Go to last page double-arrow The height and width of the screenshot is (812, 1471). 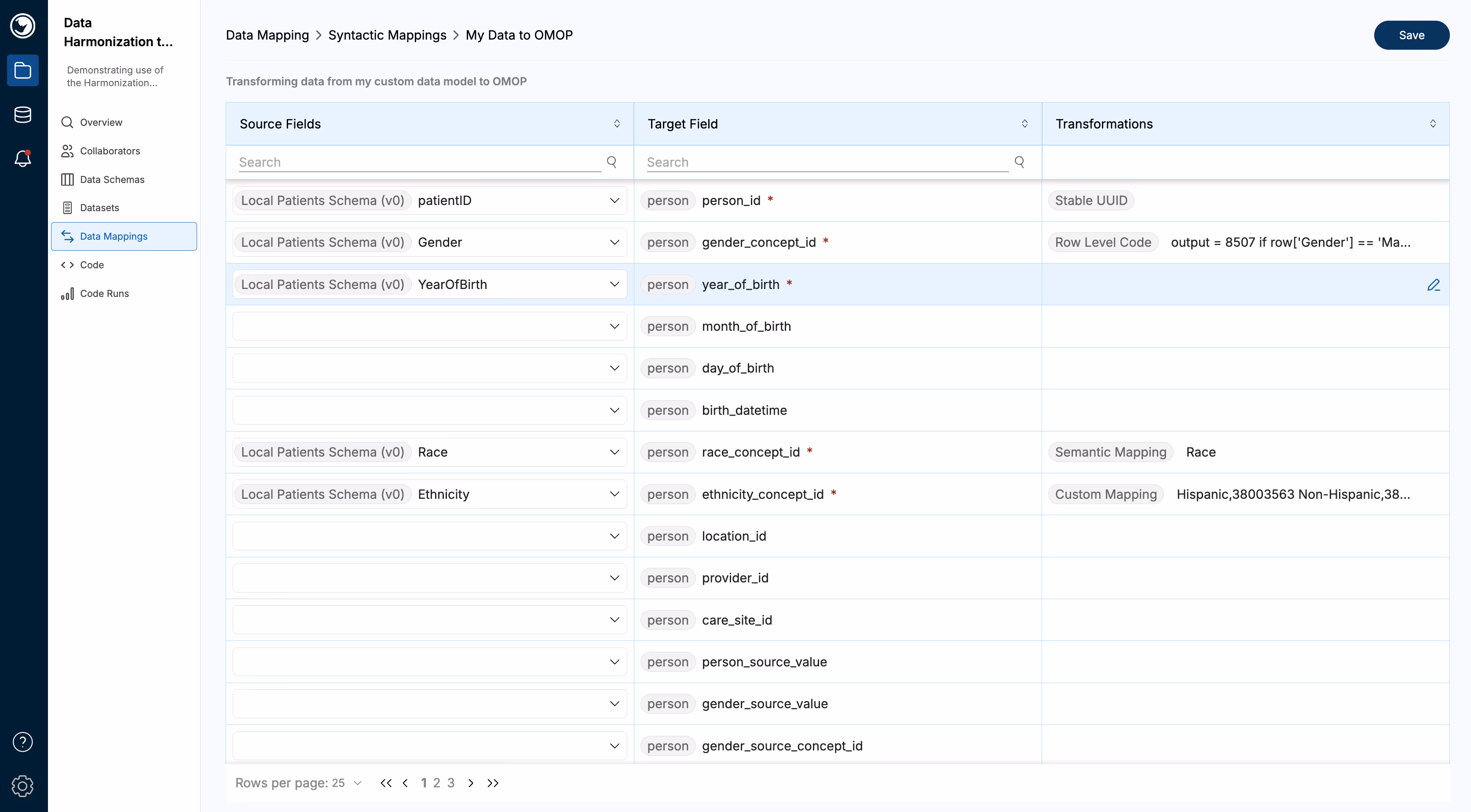pyautogui.click(x=493, y=783)
